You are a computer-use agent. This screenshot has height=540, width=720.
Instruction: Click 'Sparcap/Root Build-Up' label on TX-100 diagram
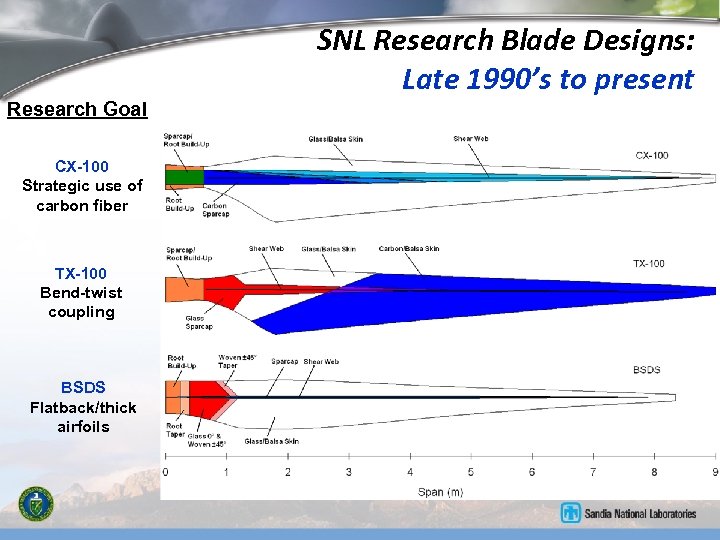click(189, 254)
